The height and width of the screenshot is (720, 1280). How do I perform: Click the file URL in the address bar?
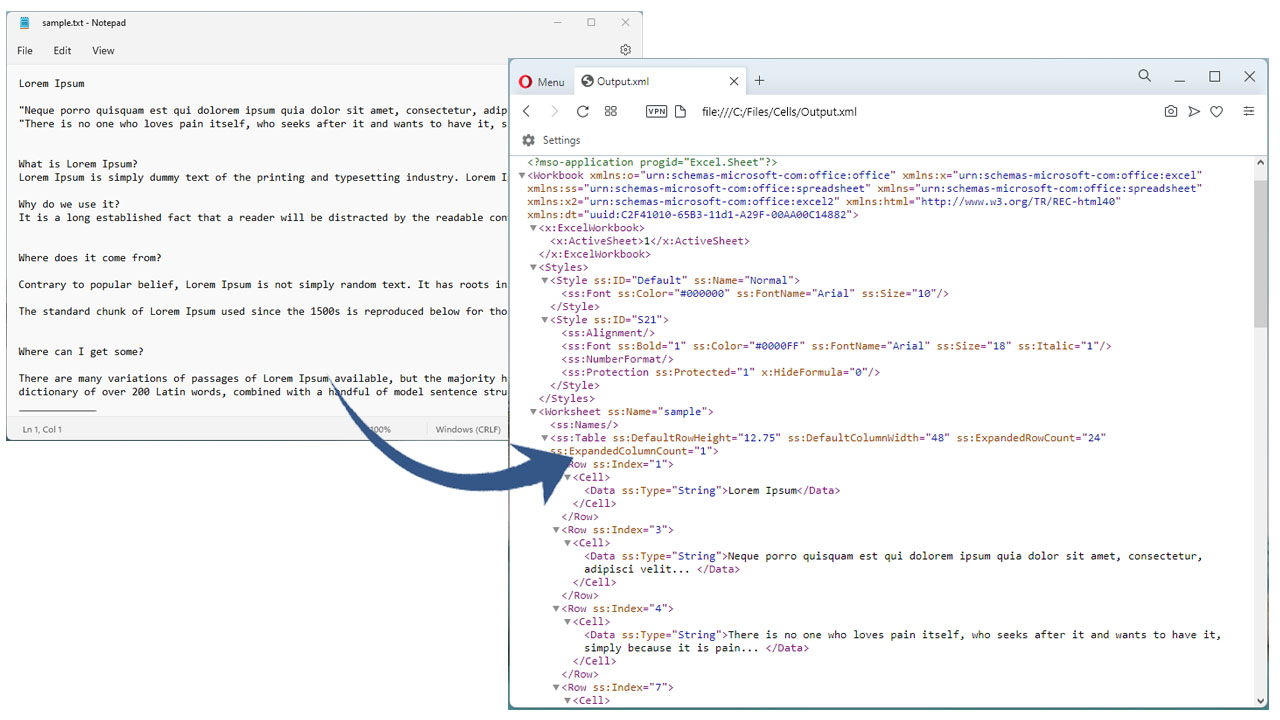[x=780, y=111]
